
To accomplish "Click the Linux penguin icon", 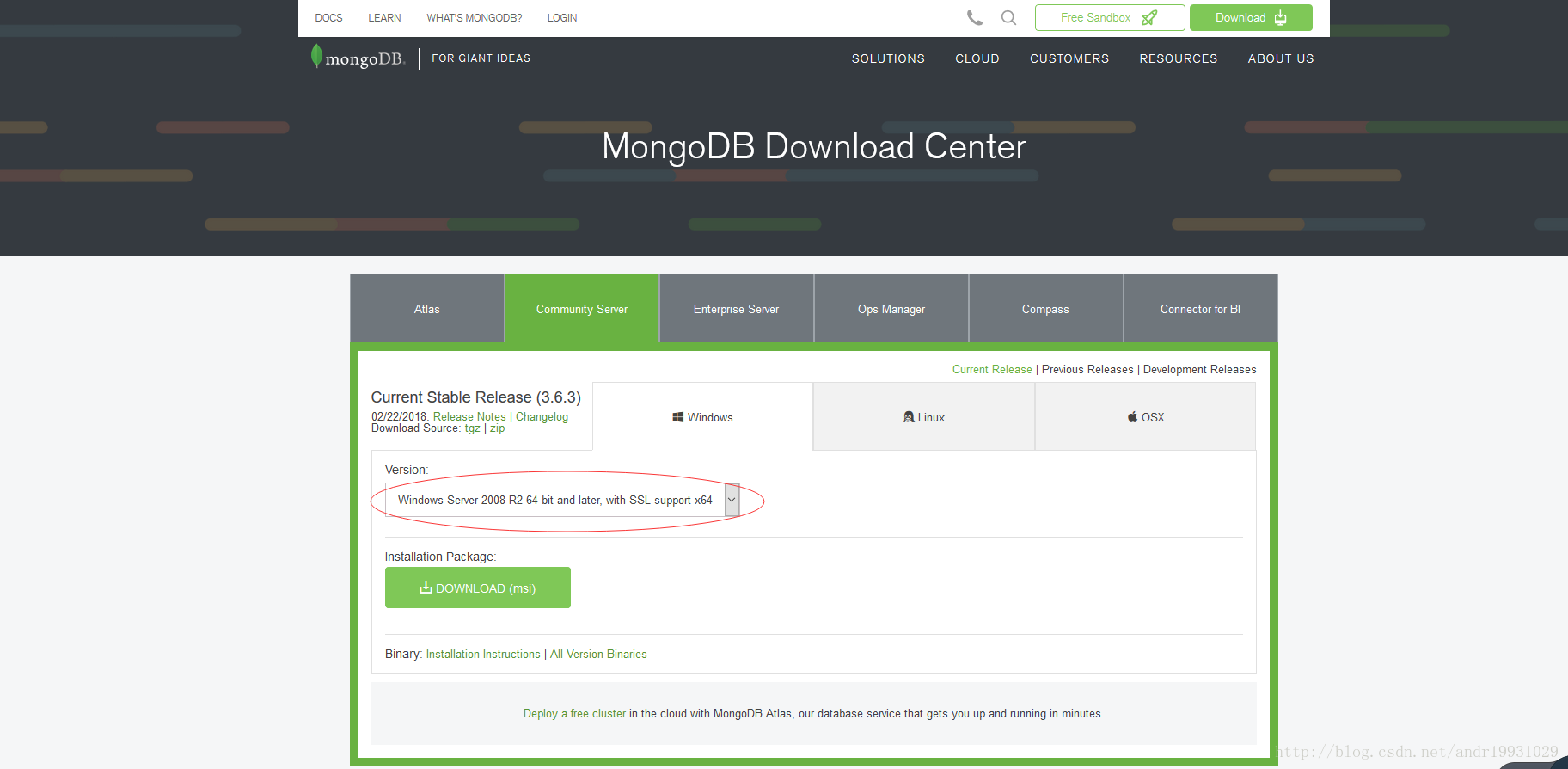I will [909, 417].
